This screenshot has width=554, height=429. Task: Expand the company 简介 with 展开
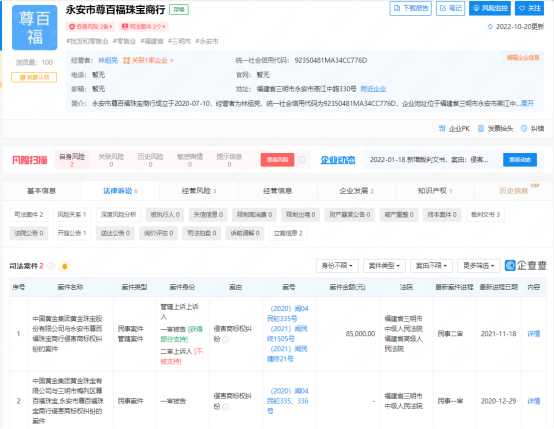[528, 104]
